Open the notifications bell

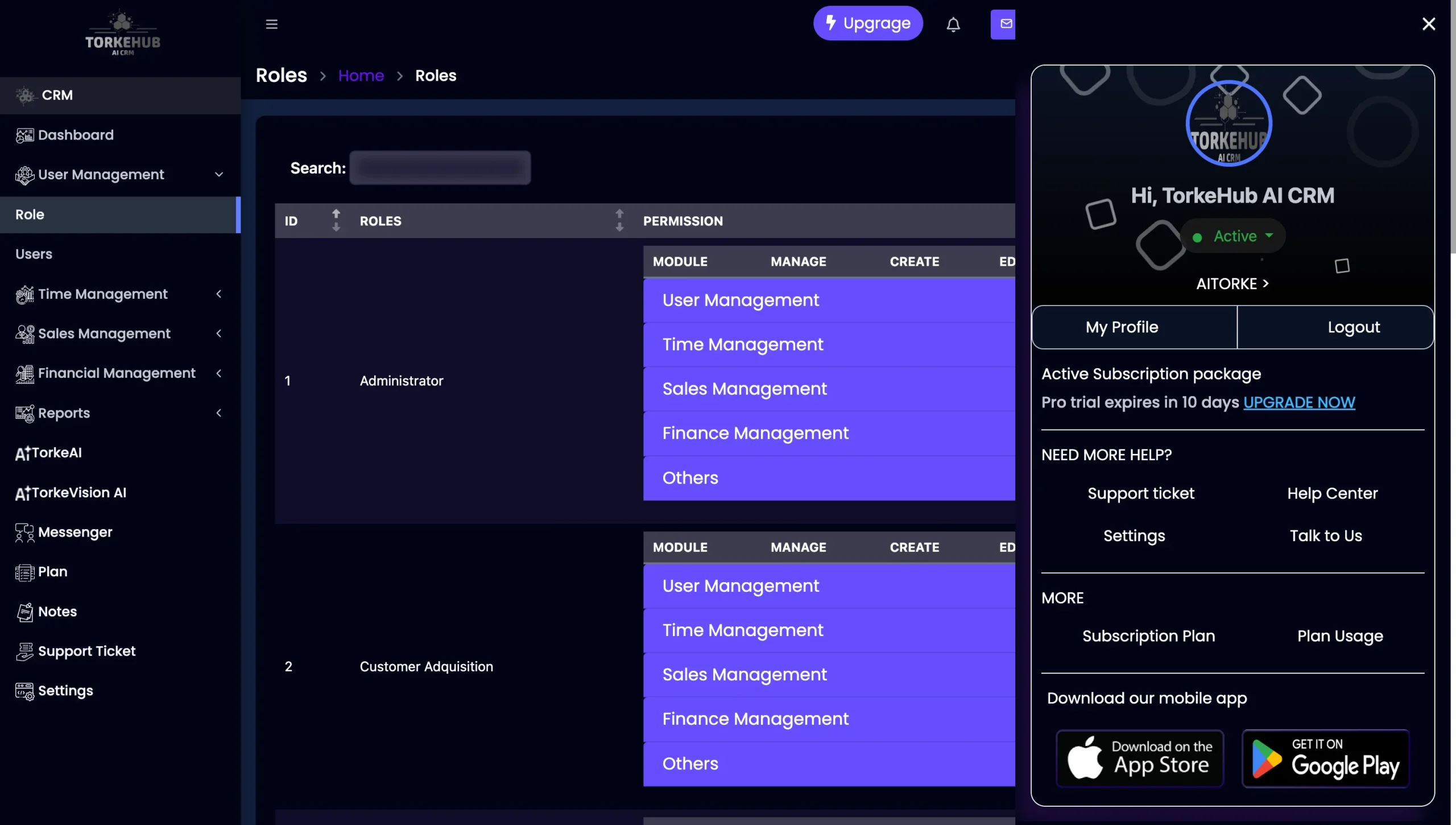tap(953, 24)
